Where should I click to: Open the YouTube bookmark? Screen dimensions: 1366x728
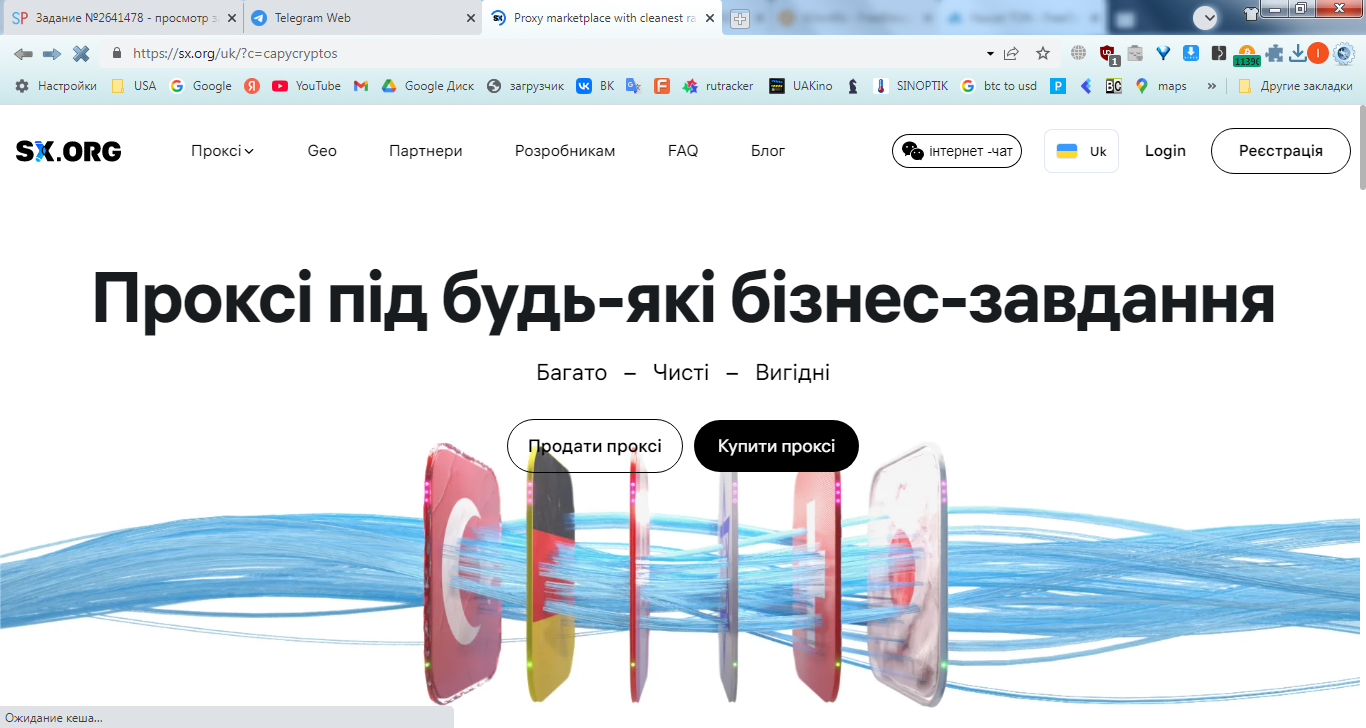click(x=306, y=86)
